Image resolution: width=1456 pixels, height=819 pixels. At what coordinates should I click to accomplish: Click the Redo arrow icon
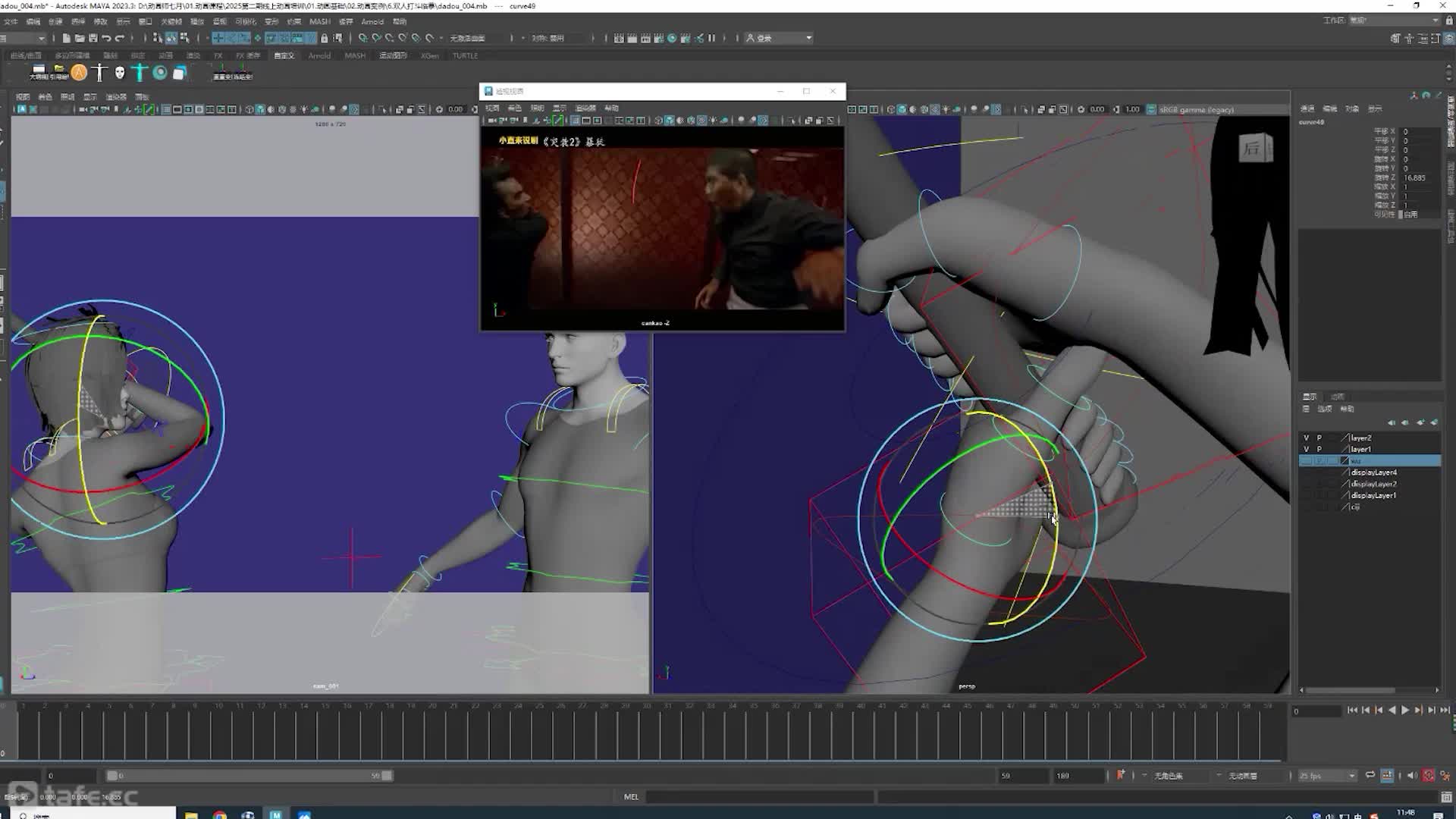120,38
